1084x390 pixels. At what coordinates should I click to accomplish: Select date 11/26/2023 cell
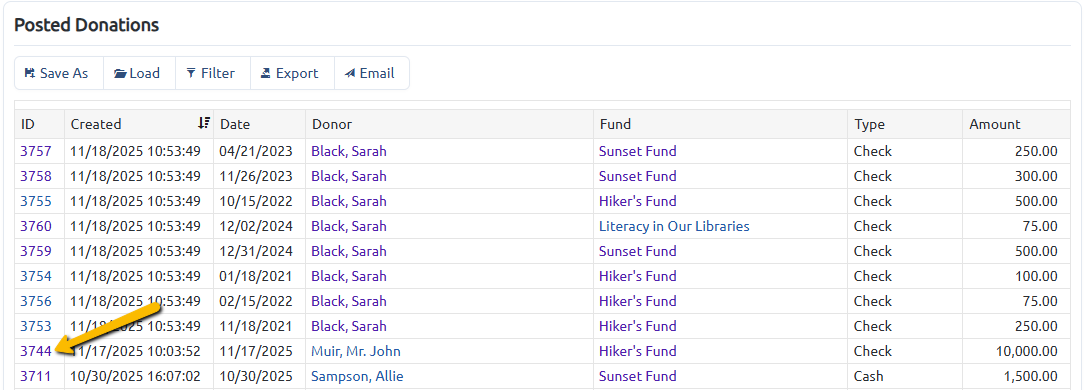pyautogui.click(x=259, y=176)
